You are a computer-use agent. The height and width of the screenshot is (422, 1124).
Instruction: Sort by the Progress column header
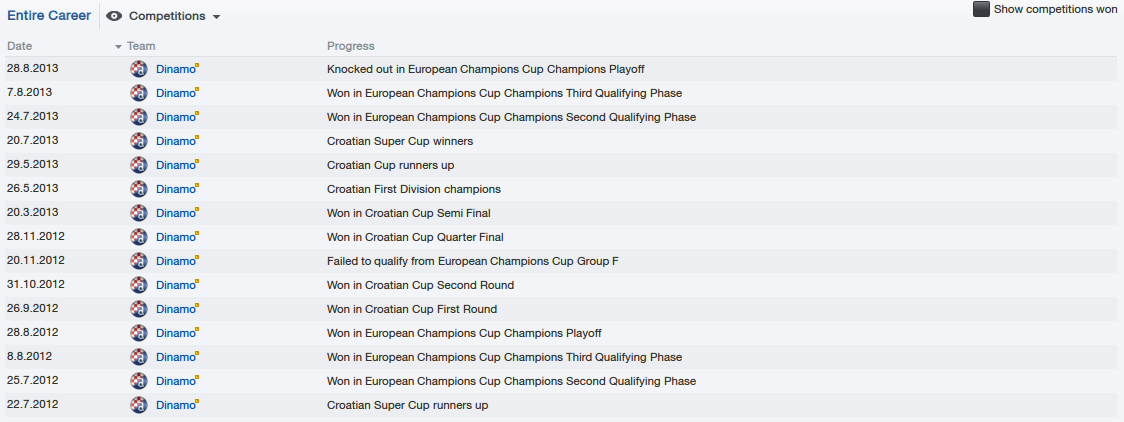tap(351, 46)
